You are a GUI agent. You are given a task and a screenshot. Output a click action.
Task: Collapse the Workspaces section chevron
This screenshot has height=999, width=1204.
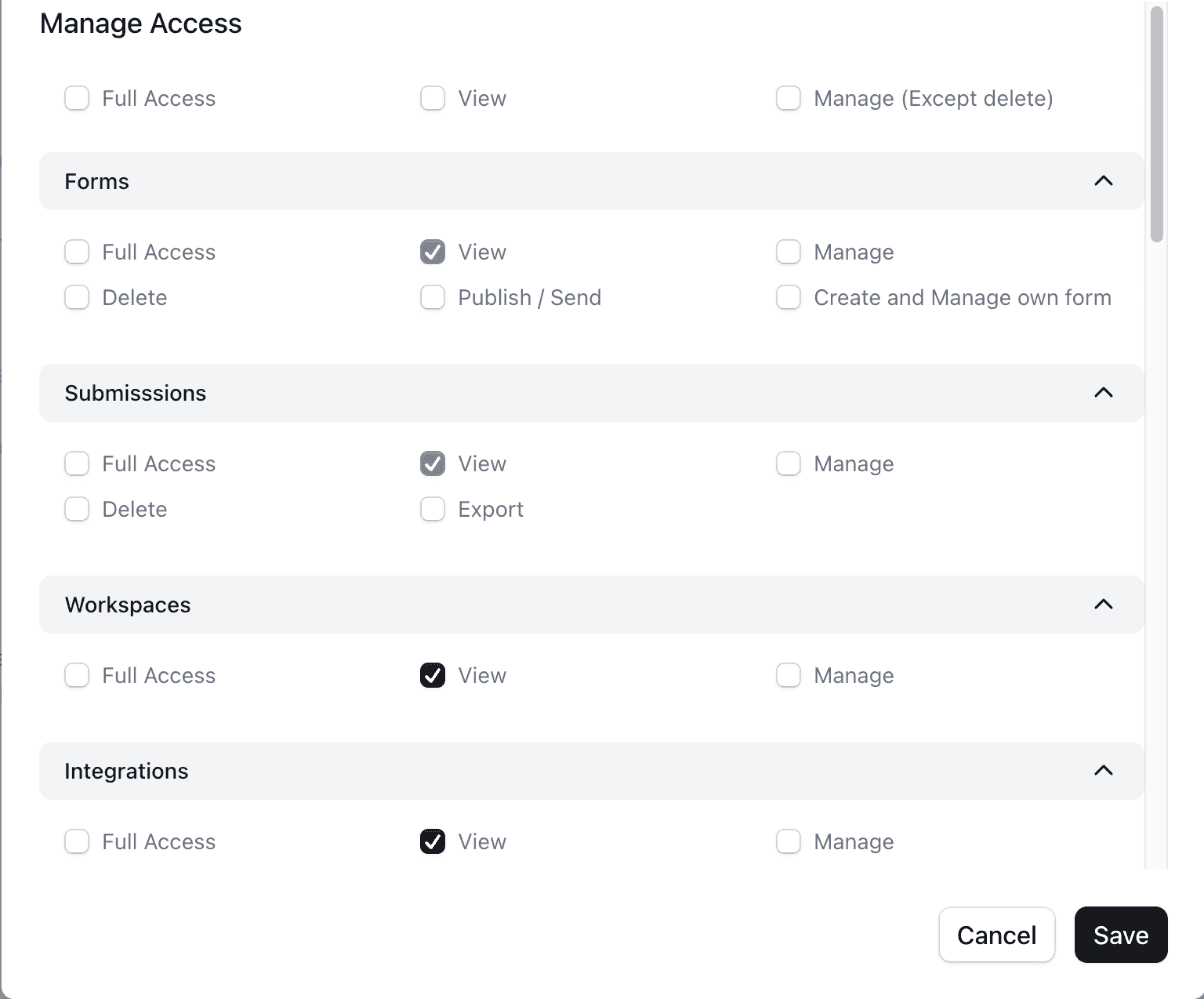pyautogui.click(x=1104, y=605)
